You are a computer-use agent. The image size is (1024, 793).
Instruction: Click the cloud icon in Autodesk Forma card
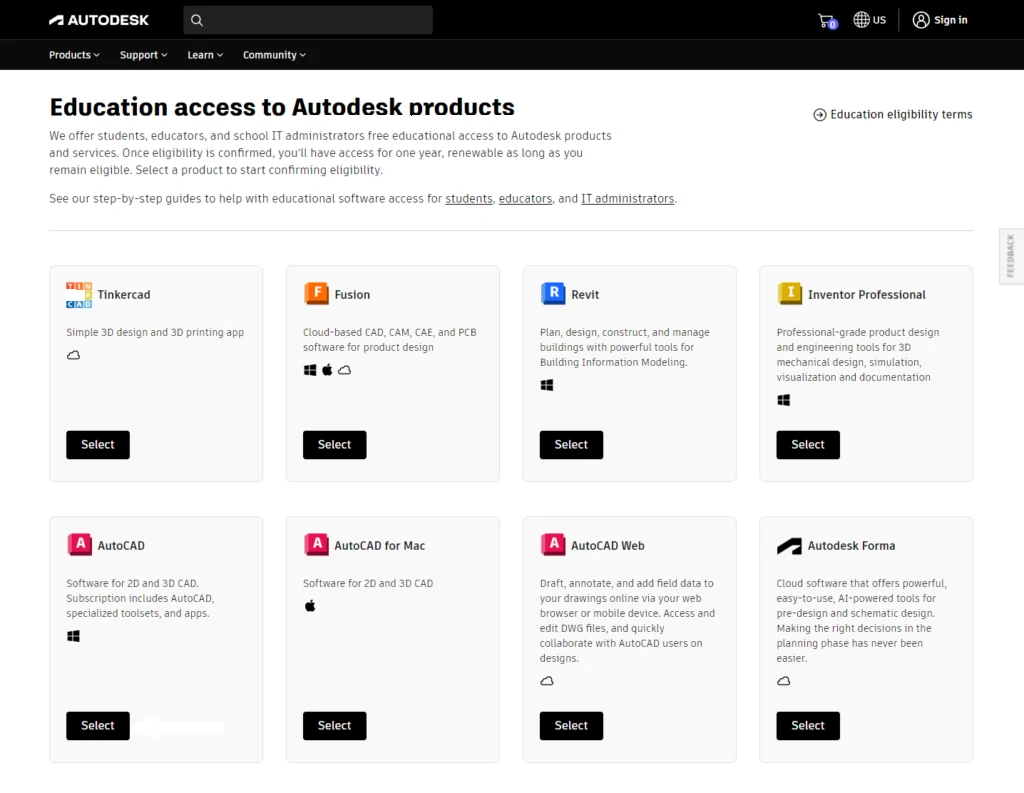coord(784,681)
